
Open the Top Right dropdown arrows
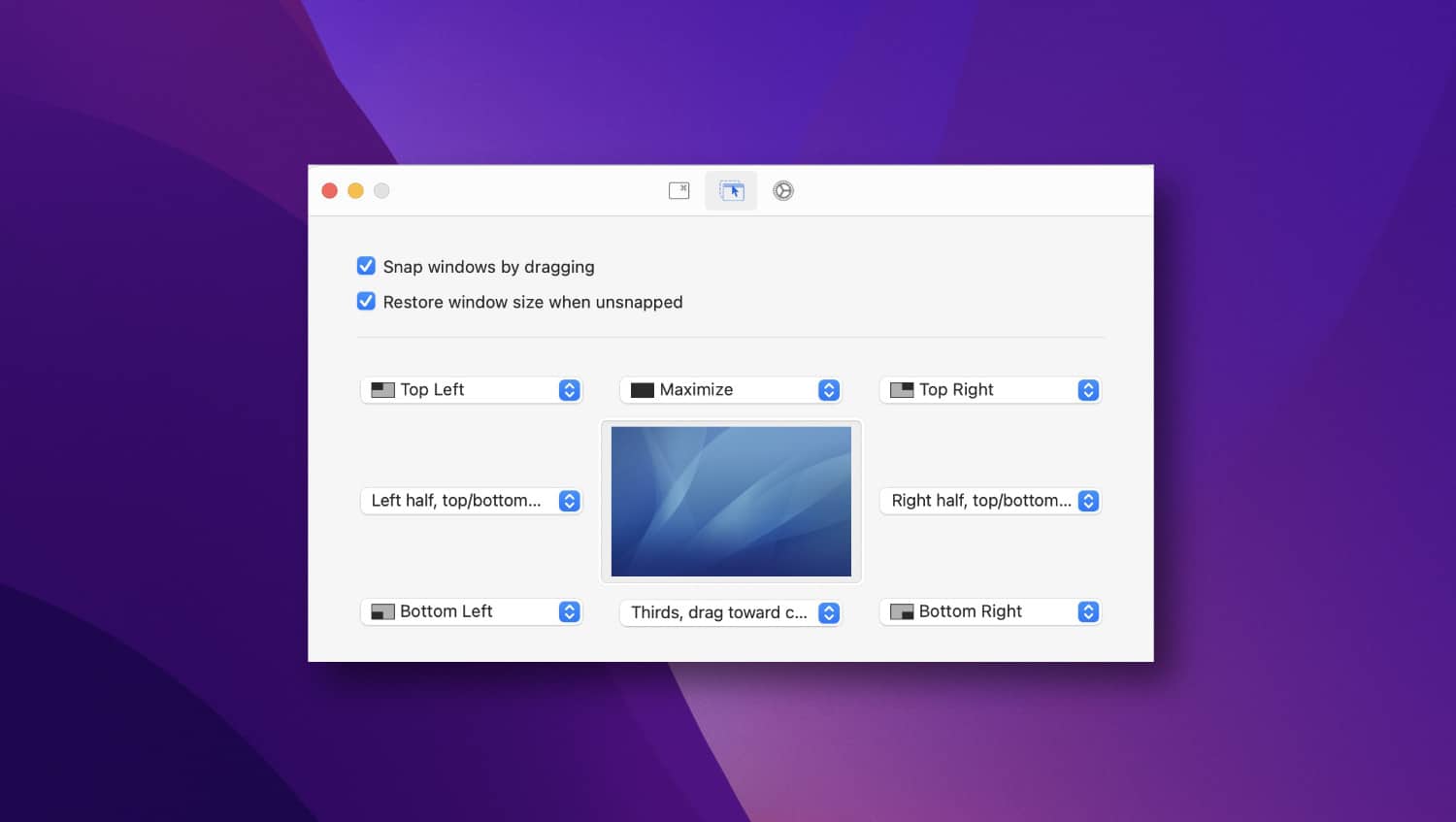pyautogui.click(x=1088, y=390)
